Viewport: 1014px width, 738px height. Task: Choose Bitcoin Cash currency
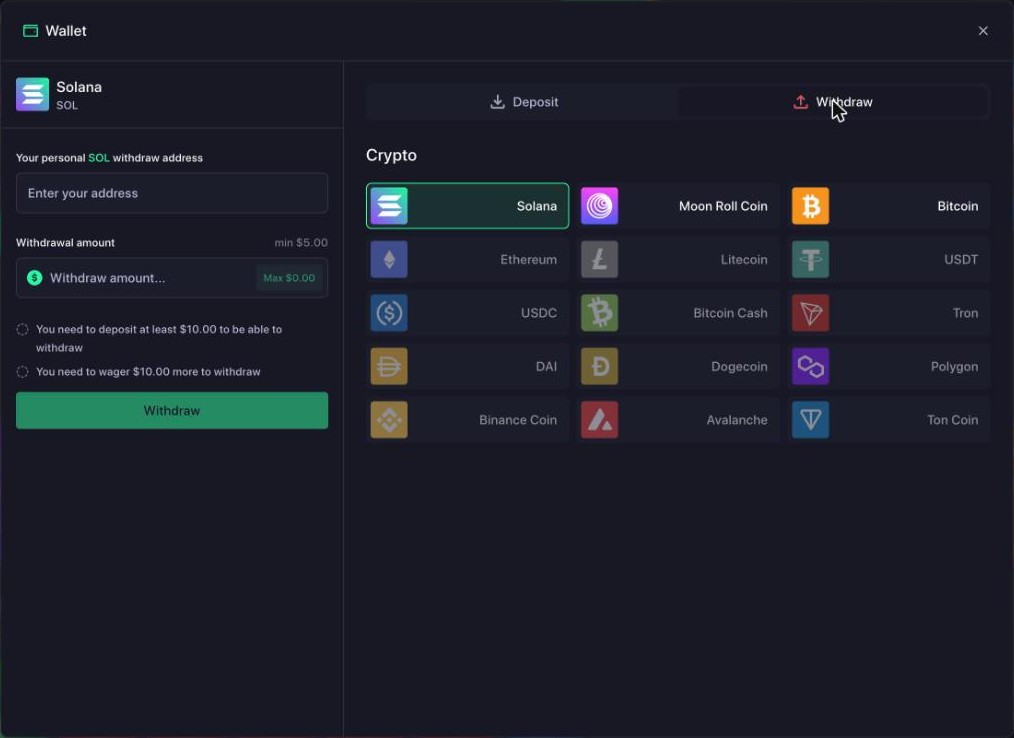(678, 313)
